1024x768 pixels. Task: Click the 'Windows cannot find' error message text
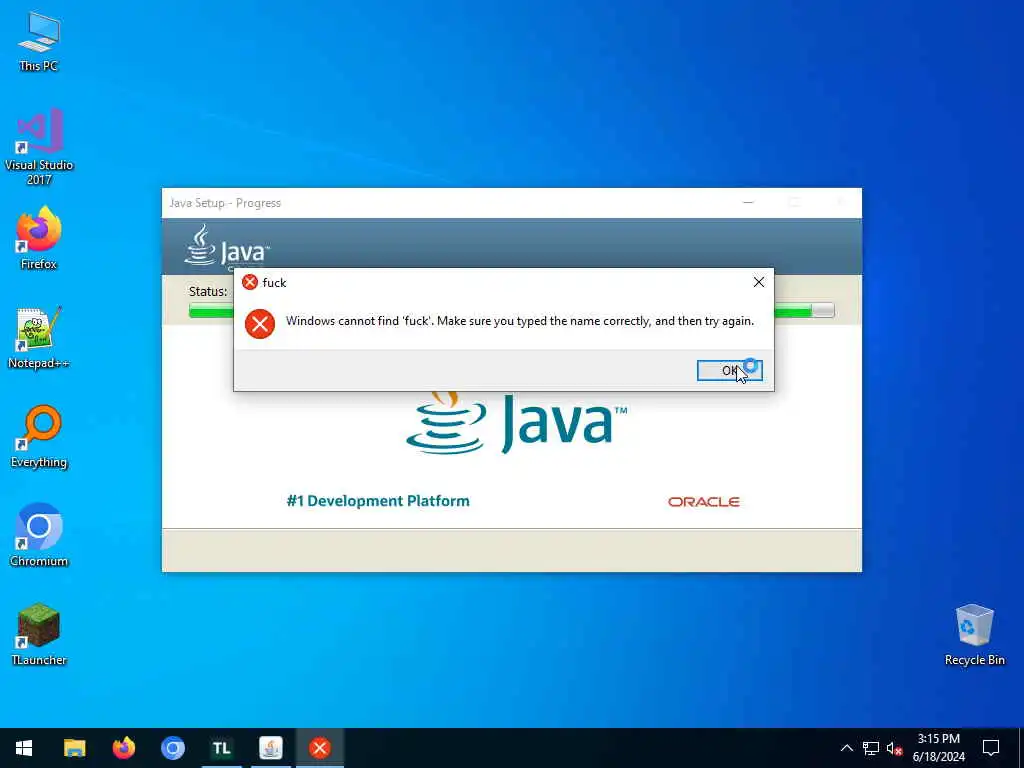coord(520,321)
